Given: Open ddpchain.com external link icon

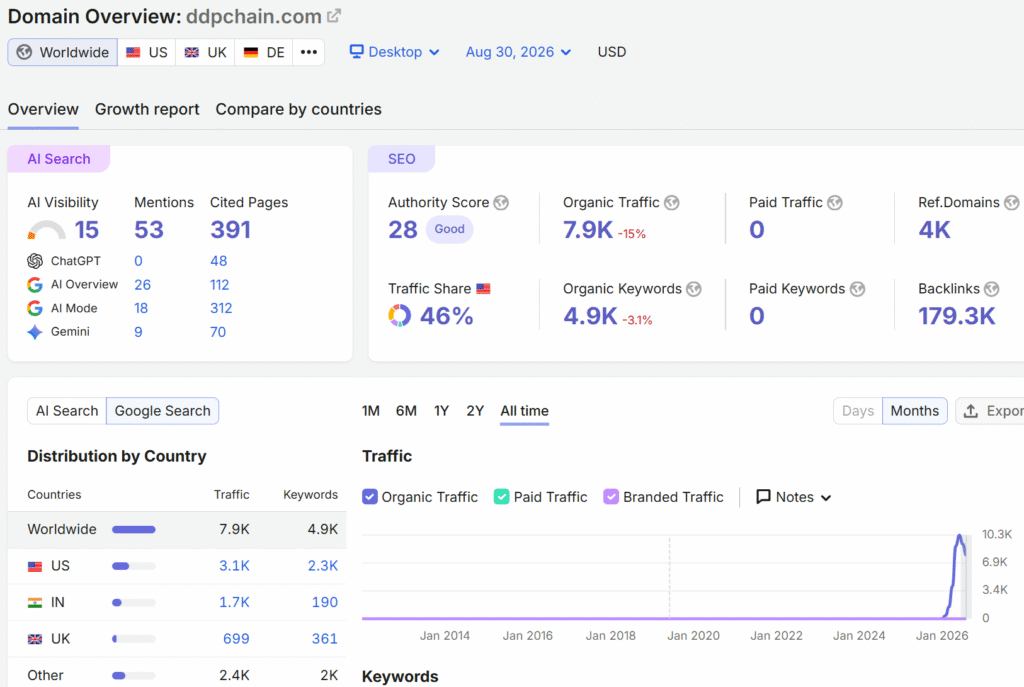Looking at the screenshot, I should click(x=334, y=16).
